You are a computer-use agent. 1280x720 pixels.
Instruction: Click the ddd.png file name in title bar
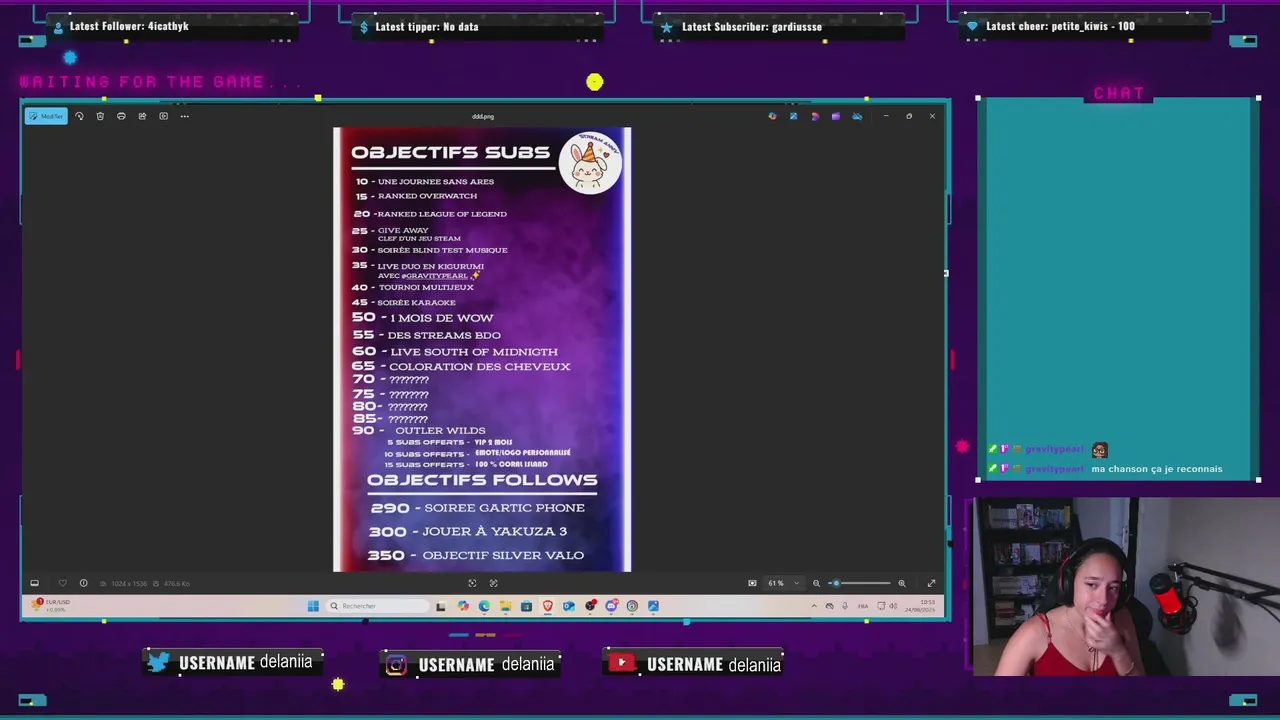[x=483, y=116]
